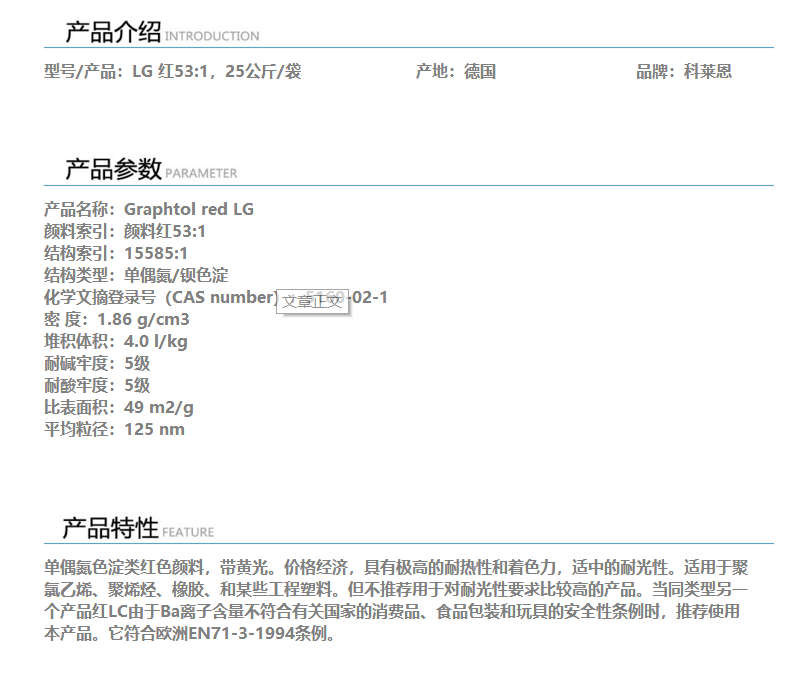
Task: Click the 文章正文 tooltip box
Action: [312, 300]
